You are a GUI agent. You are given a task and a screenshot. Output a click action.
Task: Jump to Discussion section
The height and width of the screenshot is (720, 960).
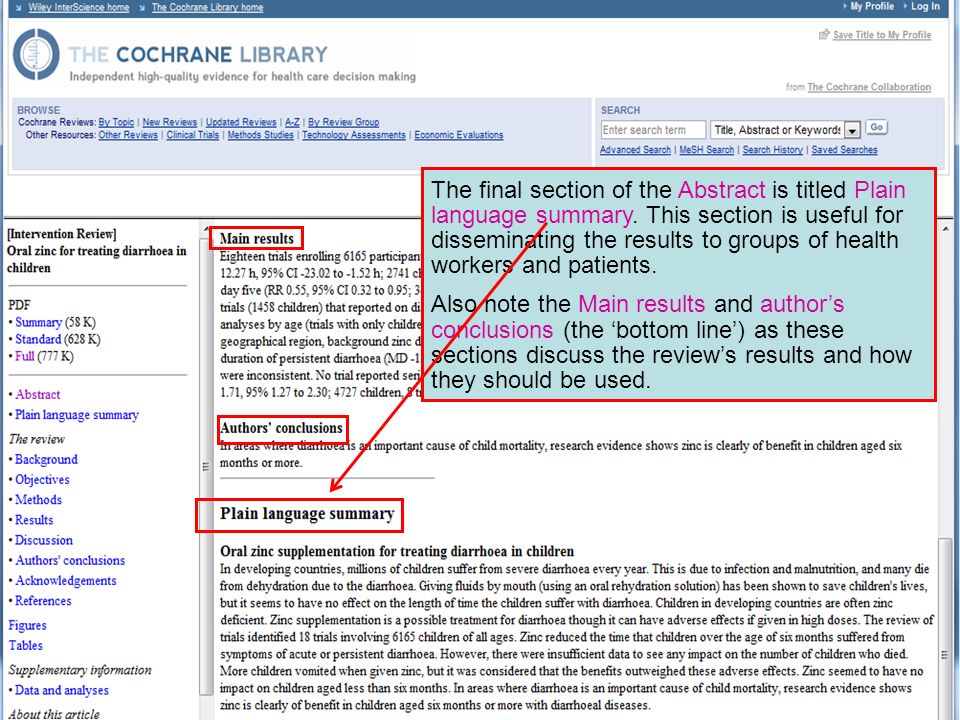tap(43, 540)
